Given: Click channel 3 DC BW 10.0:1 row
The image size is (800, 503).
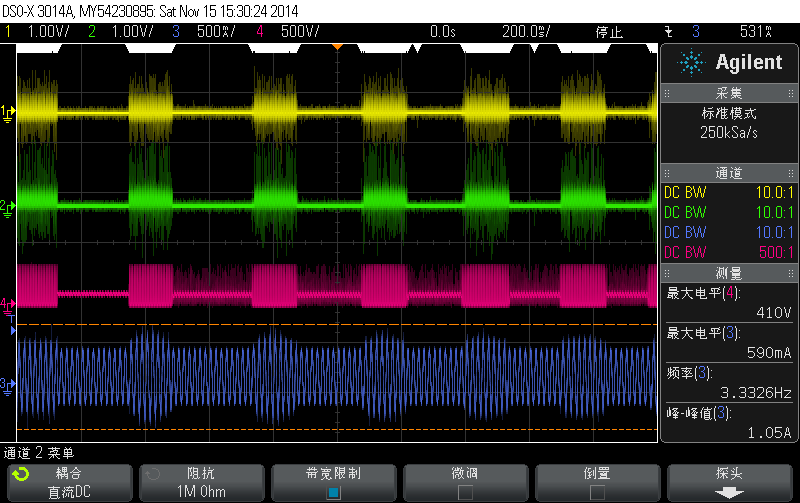Looking at the screenshot, I should (x=729, y=232).
